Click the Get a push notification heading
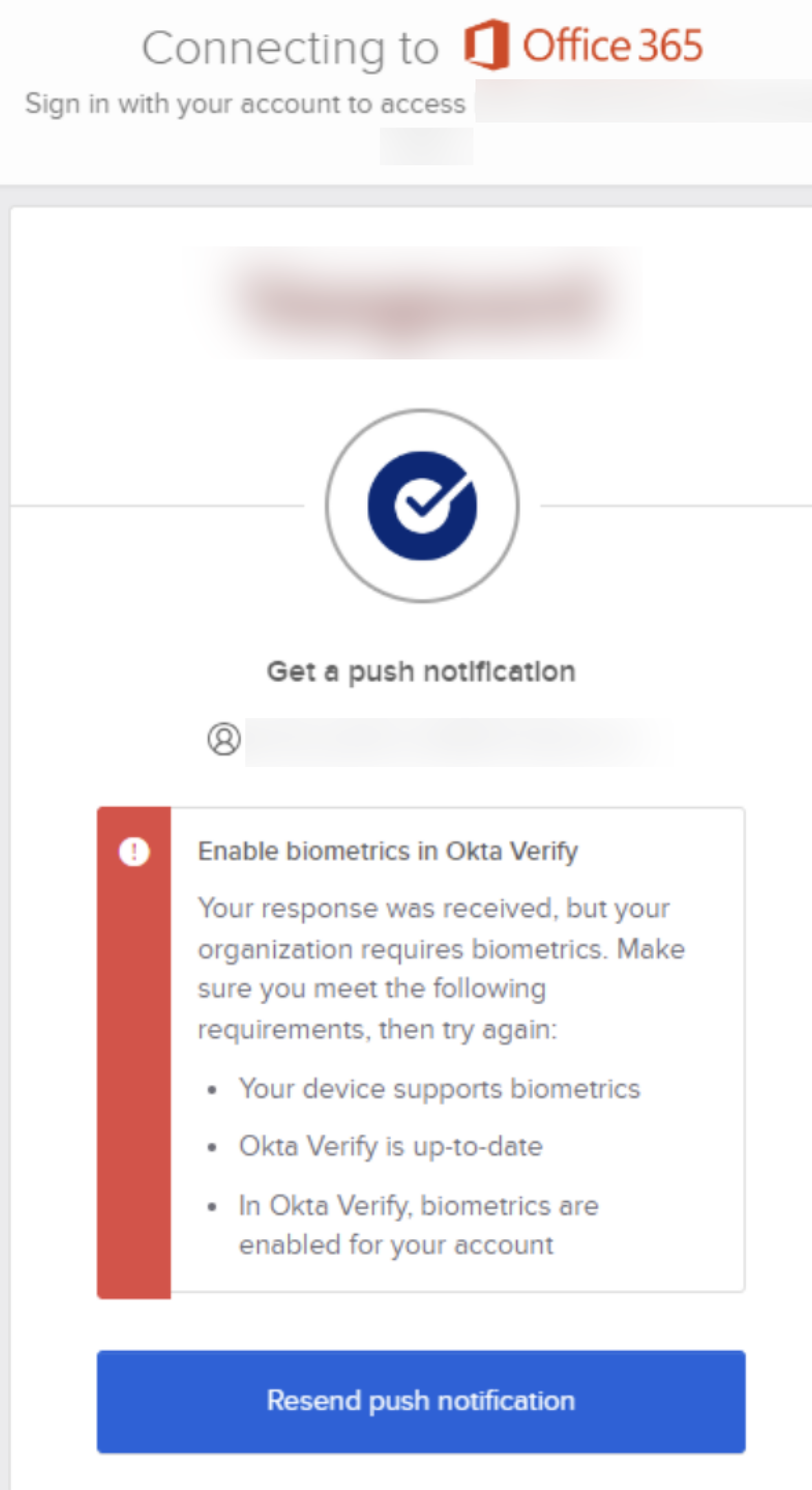This screenshot has height=1490, width=812. click(x=420, y=671)
